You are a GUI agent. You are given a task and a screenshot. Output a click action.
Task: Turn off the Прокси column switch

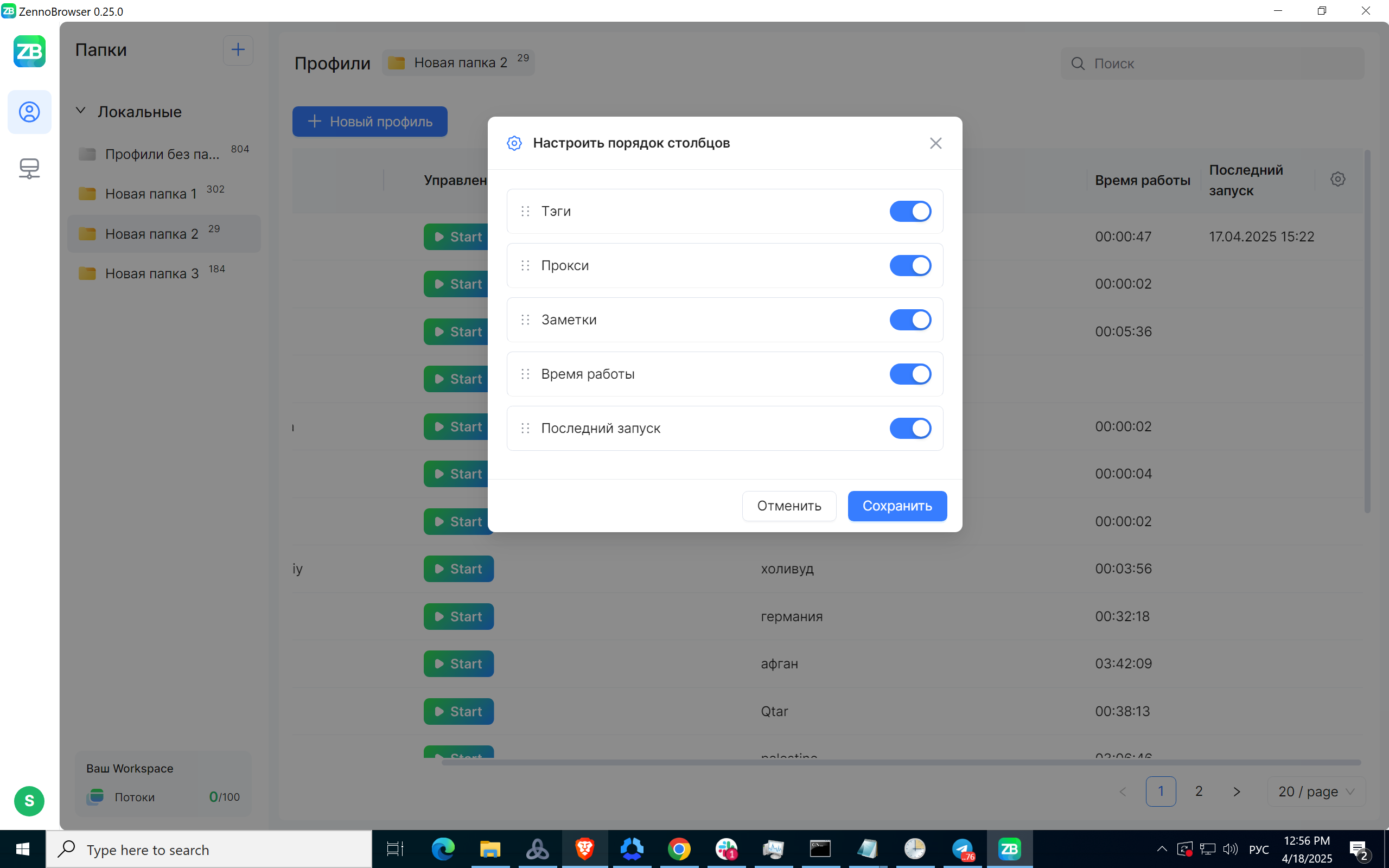point(910,265)
